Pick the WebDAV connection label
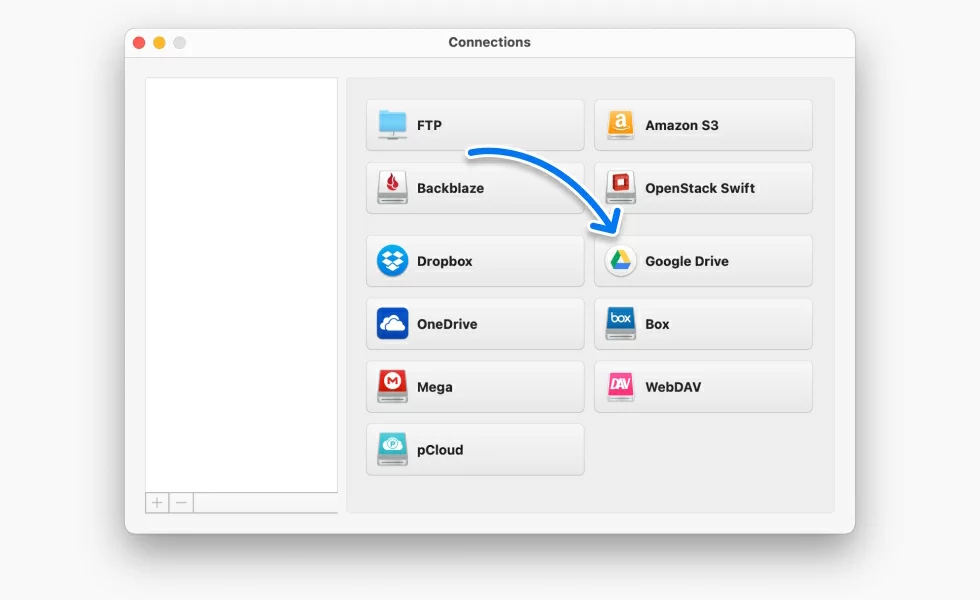The image size is (980, 600). (x=673, y=388)
